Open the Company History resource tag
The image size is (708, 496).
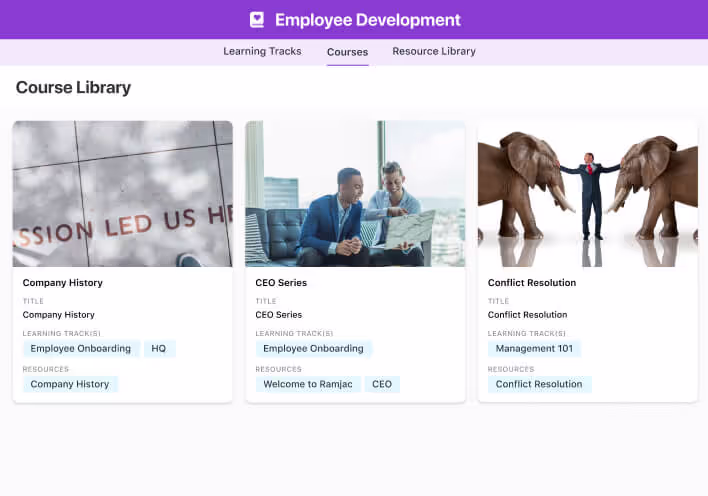click(x=70, y=384)
